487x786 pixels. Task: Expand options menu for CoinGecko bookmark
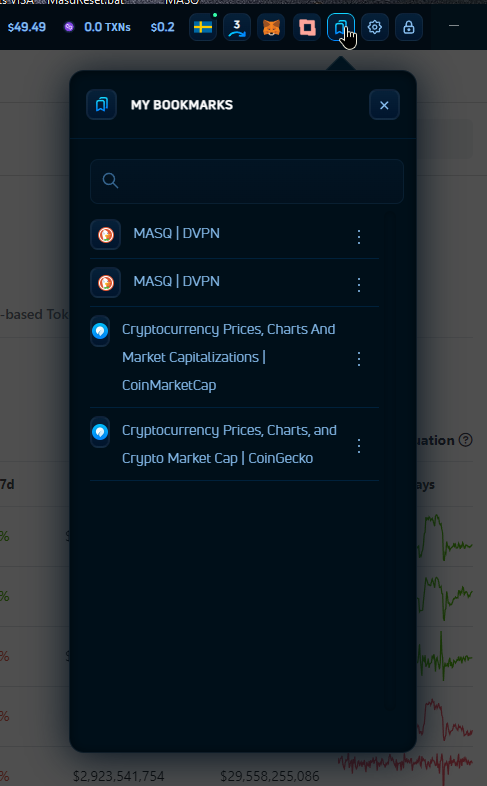click(x=359, y=446)
